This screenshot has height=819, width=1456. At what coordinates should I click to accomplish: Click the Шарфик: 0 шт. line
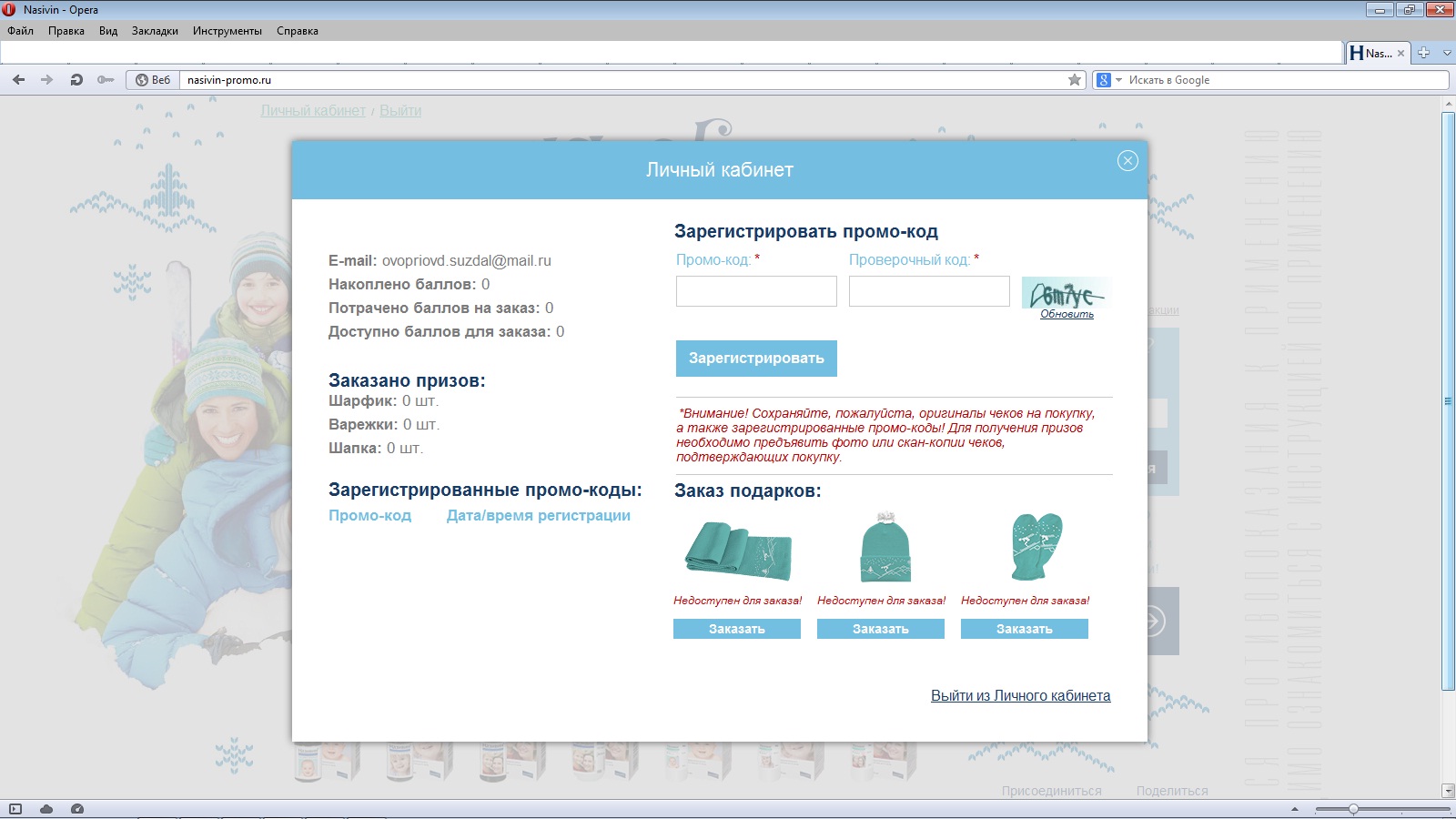point(383,400)
